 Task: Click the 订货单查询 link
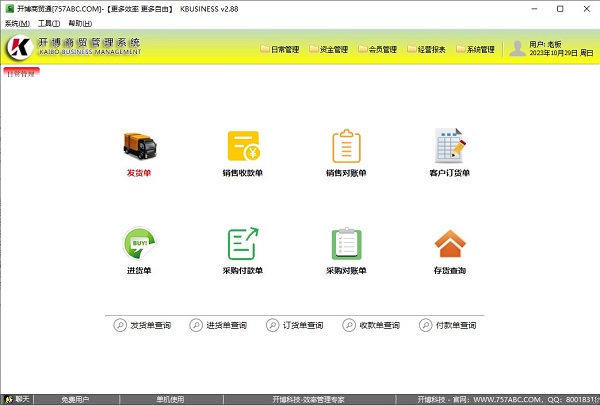[303, 325]
